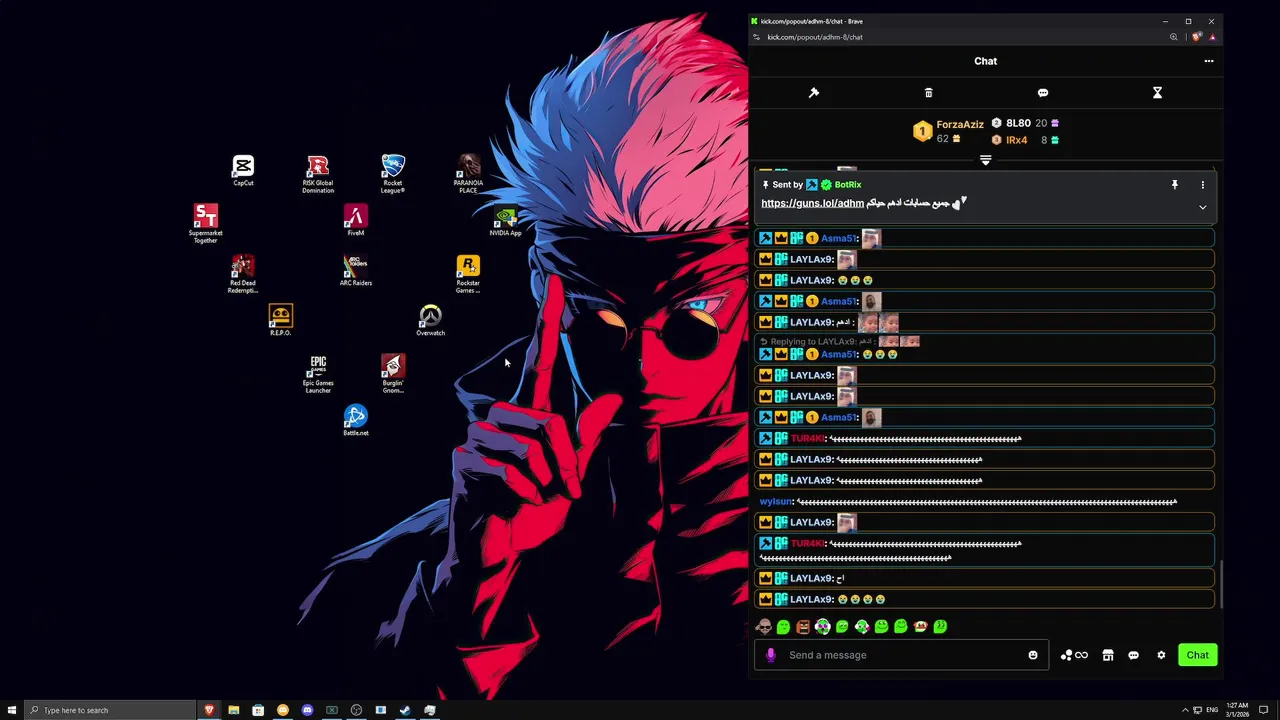Click the hourglass slow-mode icon

pyautogui.click(x=1157, y=93)
